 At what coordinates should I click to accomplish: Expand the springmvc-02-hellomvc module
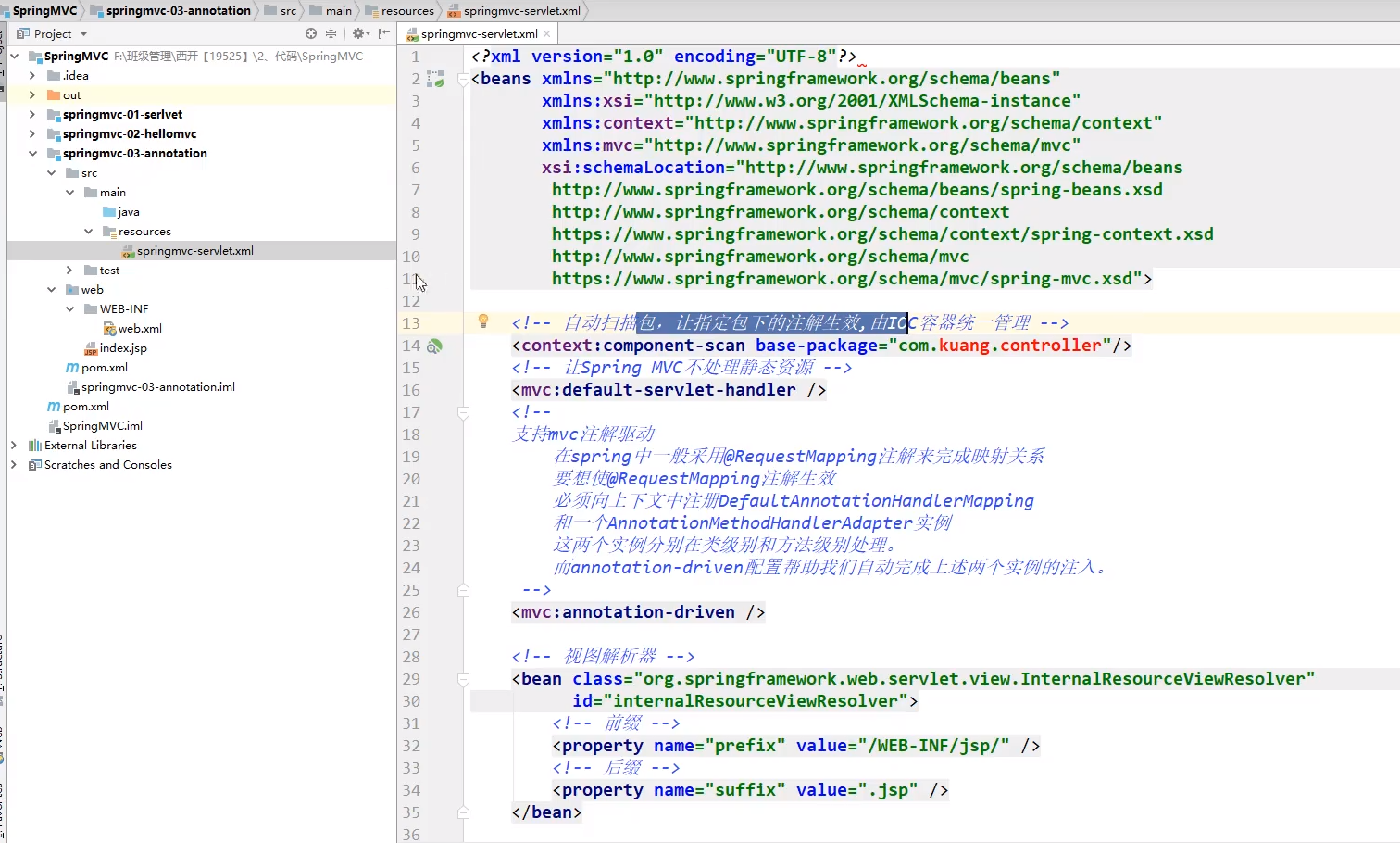(32, 134)
